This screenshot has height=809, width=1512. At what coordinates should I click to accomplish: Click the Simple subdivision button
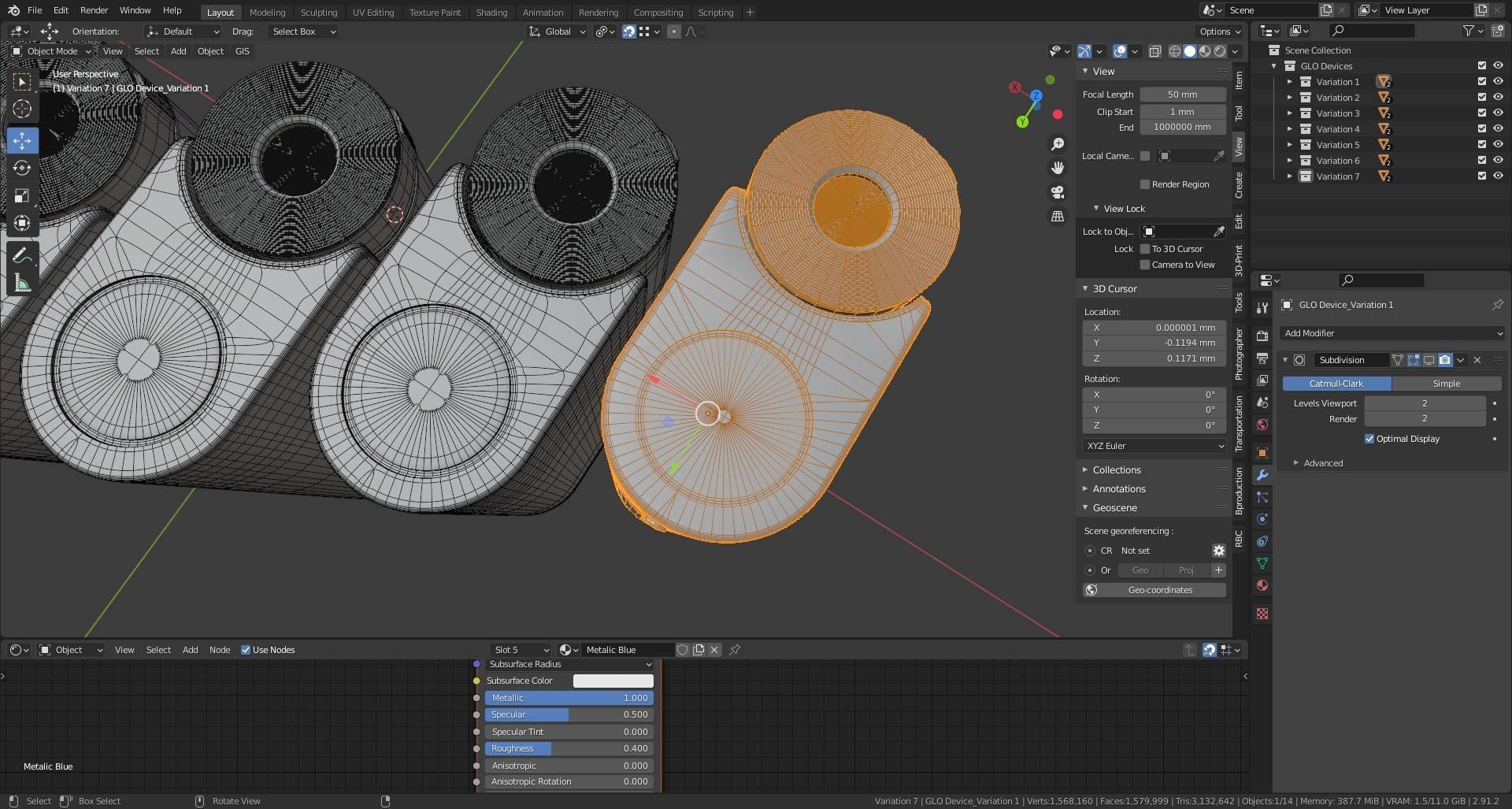click(1446, 384)
